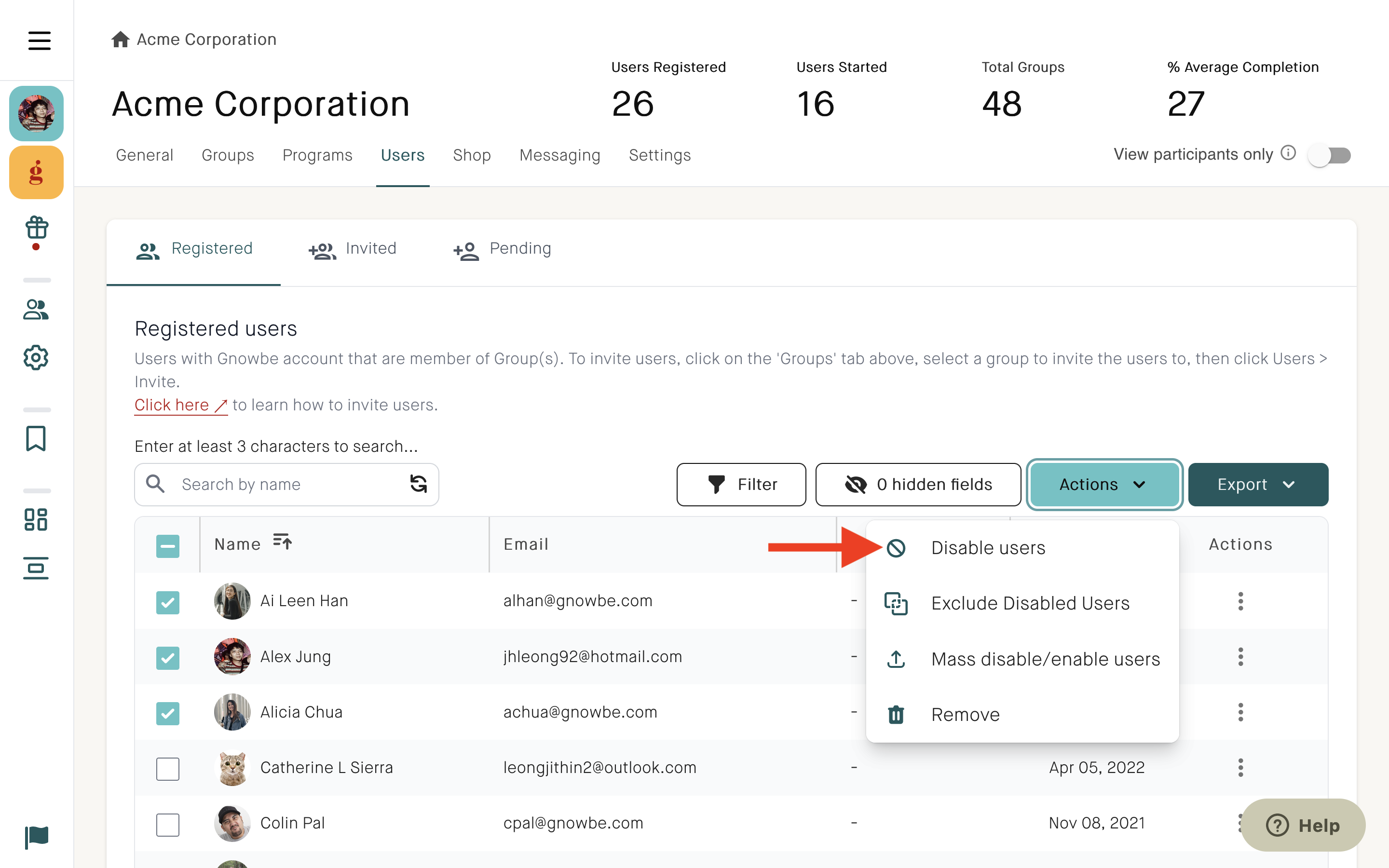Switch to the Messaging tab

pyautogui.click(x=559, y=155)
